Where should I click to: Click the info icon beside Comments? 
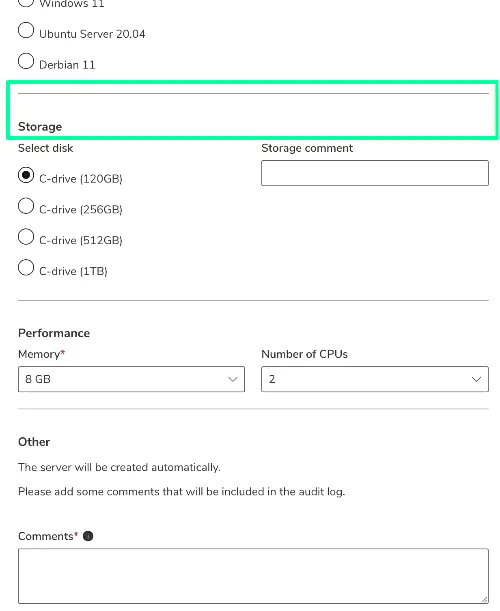[x=88, y=536]
